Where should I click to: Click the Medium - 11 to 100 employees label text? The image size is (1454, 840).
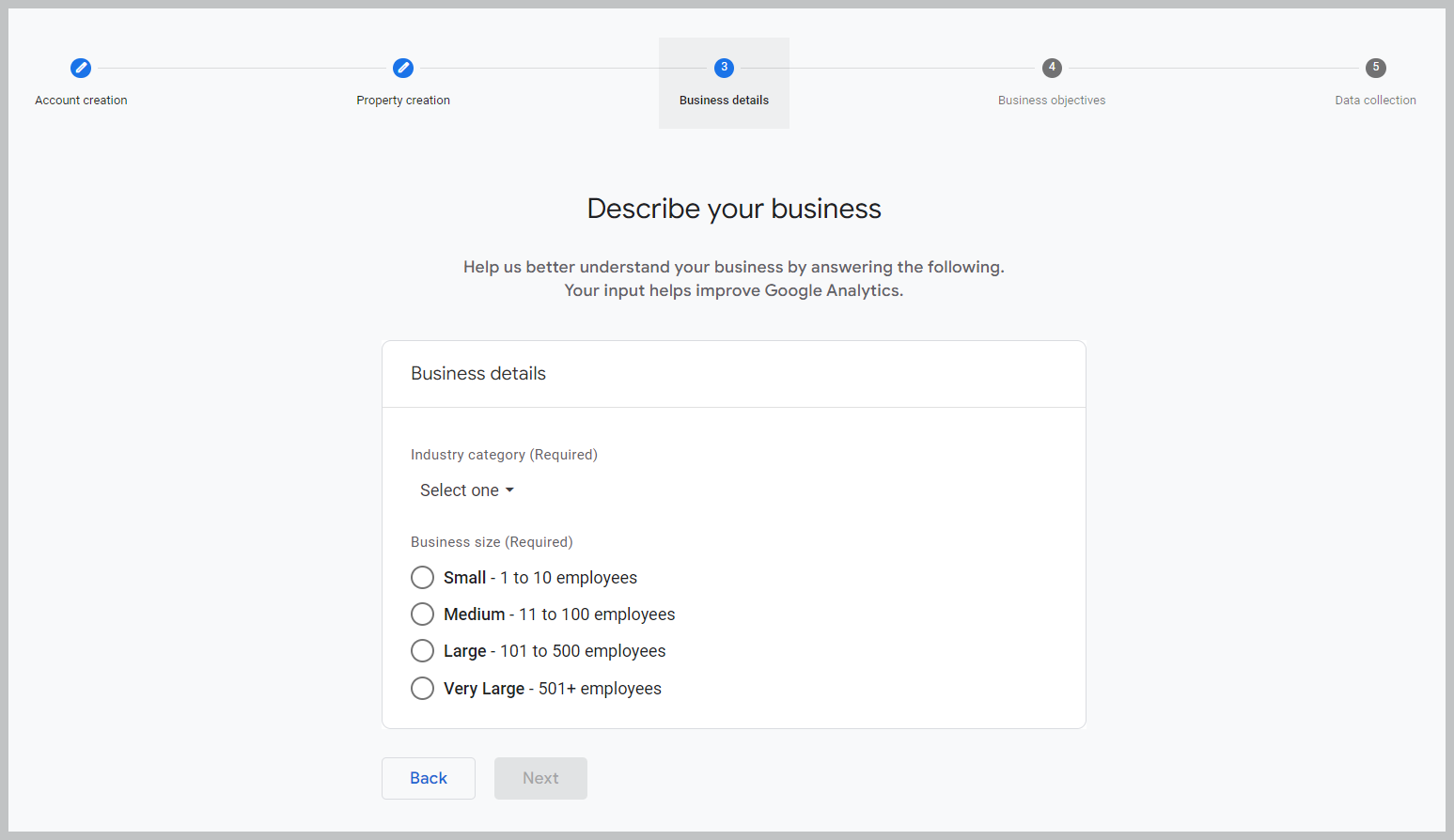(x=559, y=614)
